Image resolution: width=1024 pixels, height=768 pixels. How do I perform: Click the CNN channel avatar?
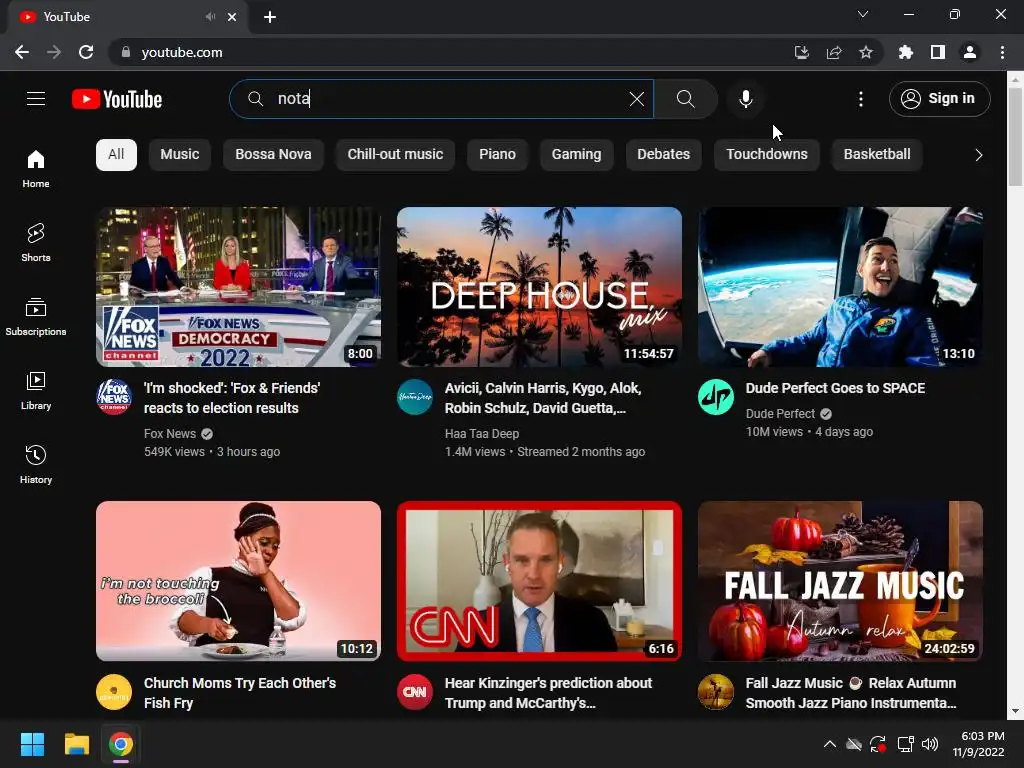click(415, 692)
